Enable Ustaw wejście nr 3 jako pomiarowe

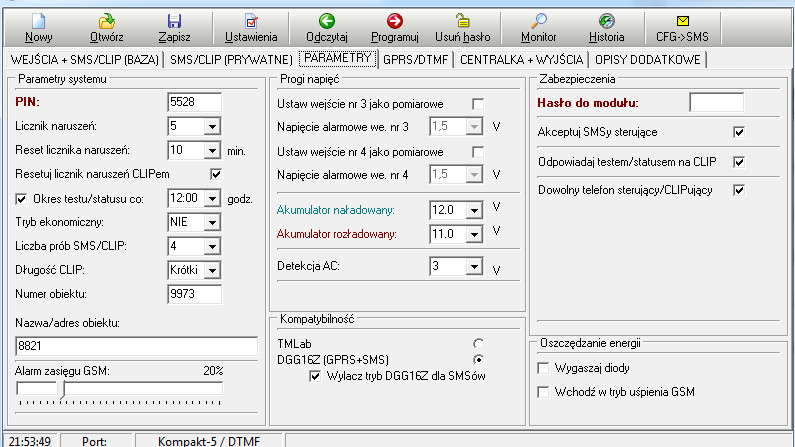point(478,104)
